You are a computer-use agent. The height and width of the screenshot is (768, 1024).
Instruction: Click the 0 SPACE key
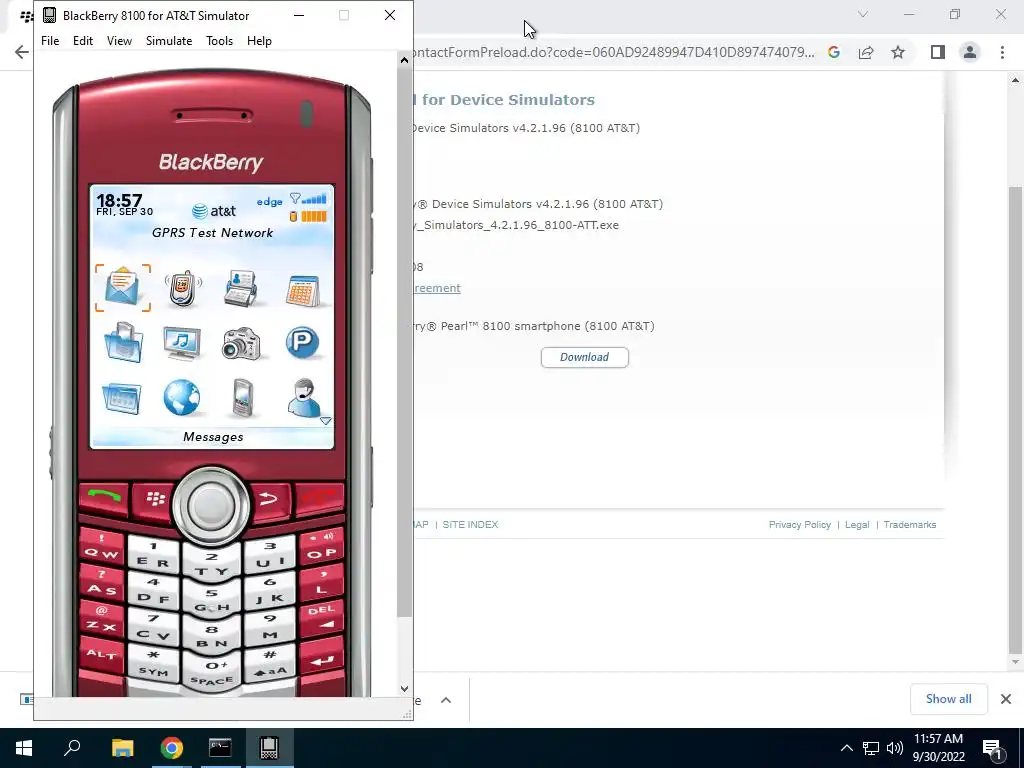click(212, 673)
